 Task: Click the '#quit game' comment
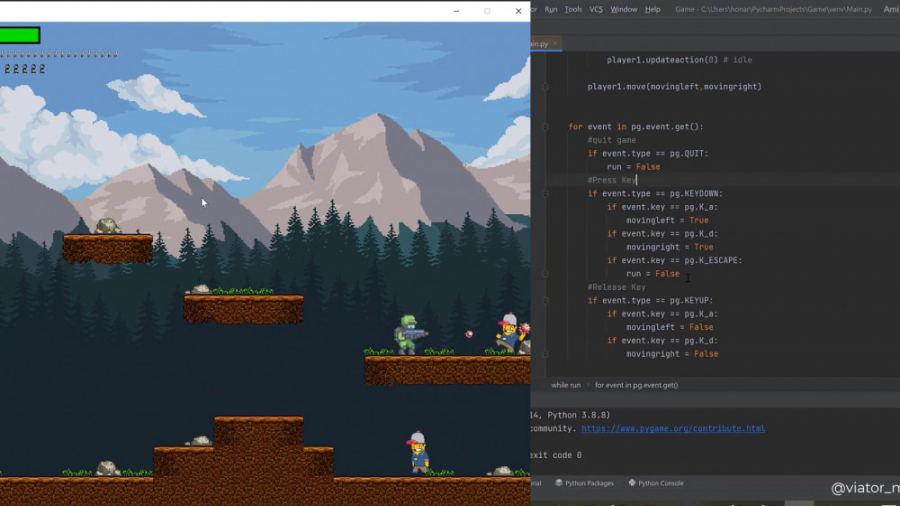point(611,140)
